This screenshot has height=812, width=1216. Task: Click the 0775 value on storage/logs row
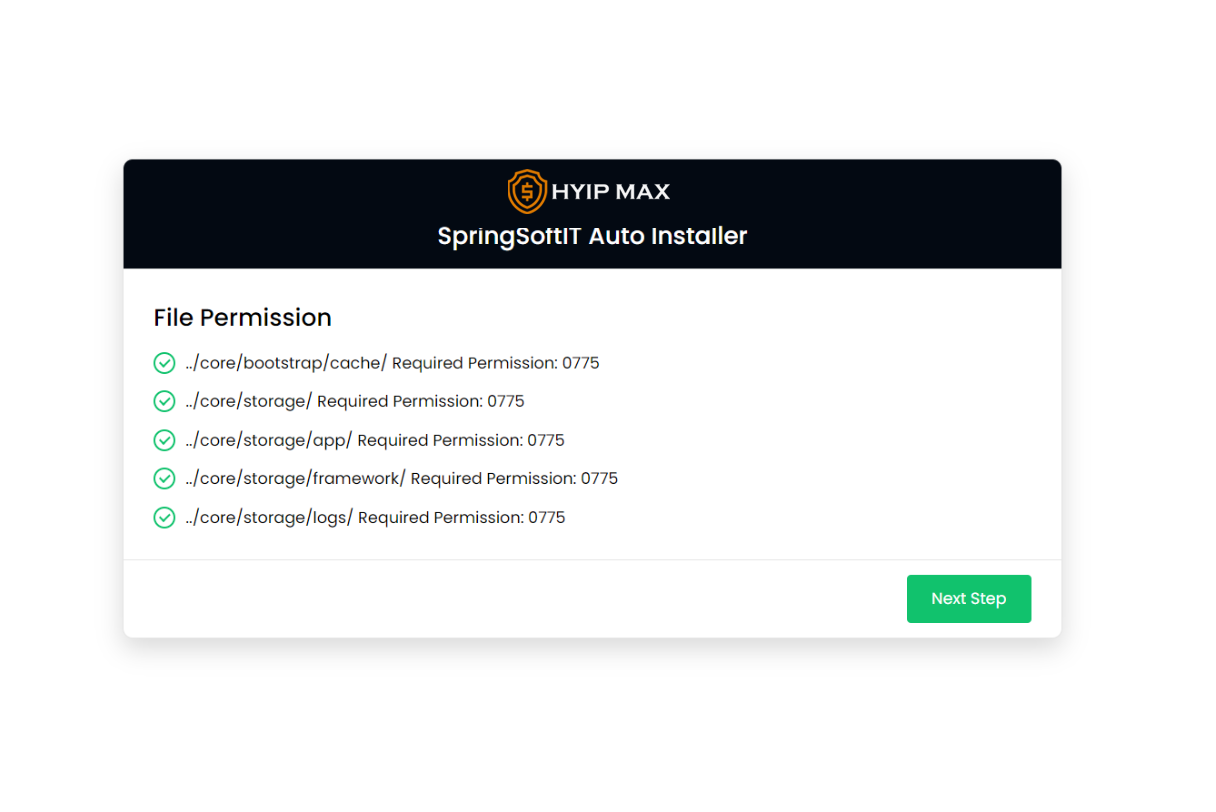[x=547, y=518]
